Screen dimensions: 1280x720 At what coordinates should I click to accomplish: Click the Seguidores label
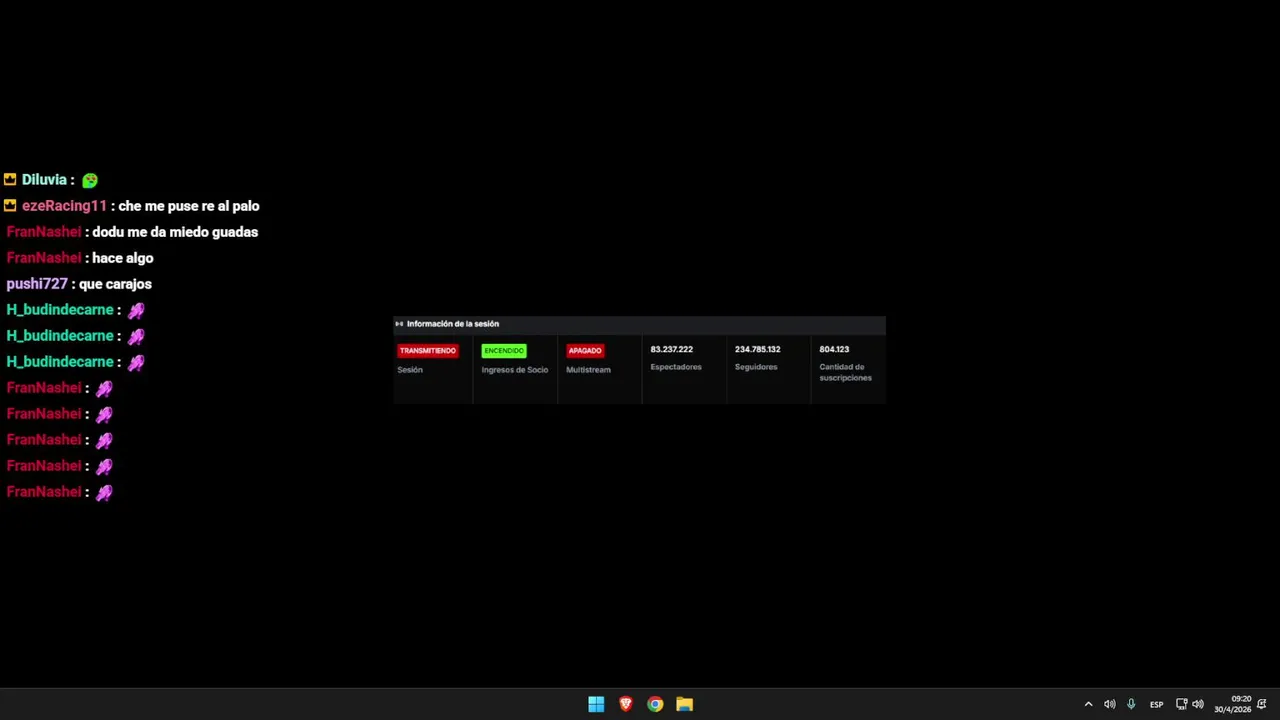point(756,367)
